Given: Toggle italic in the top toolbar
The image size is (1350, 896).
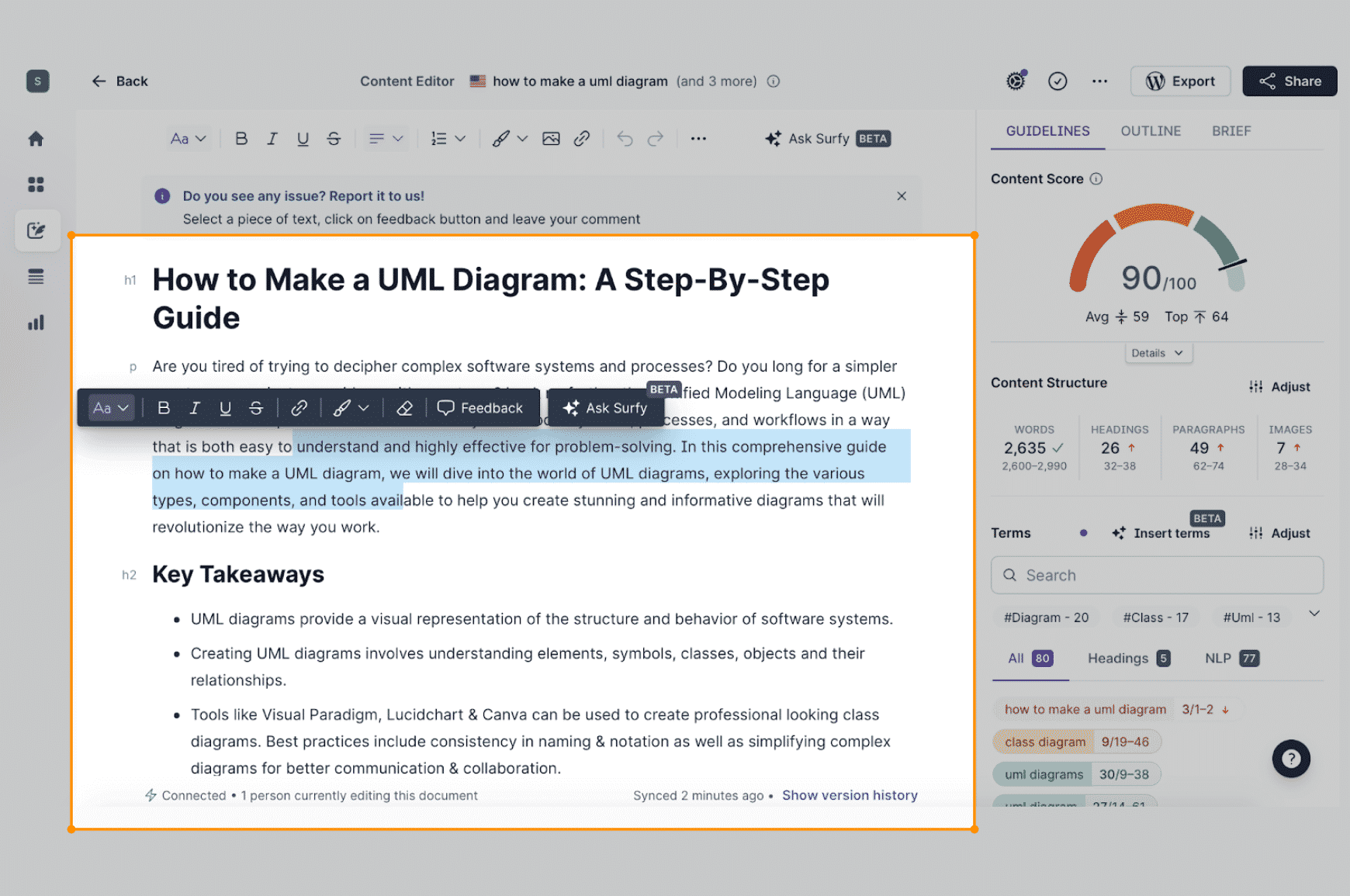Looking at the screenshot, I should (272, 139).
